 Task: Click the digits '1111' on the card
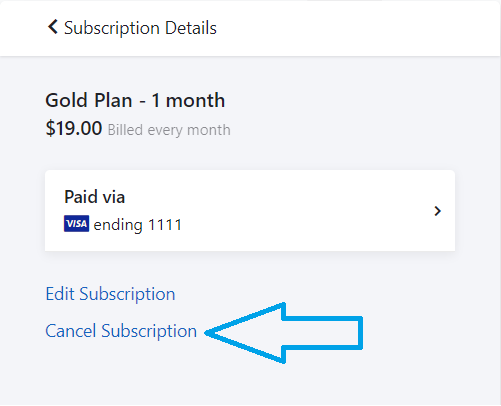165,225
